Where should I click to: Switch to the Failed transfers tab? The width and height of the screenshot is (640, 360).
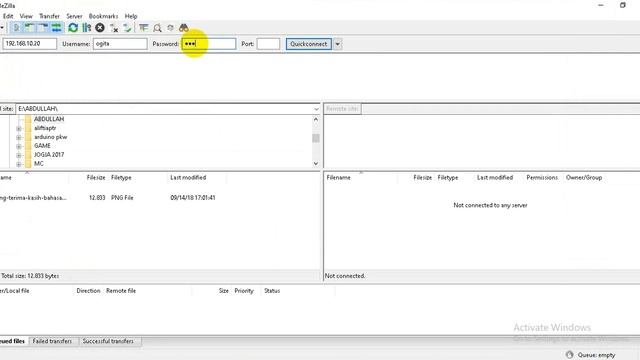pos(52,341)
